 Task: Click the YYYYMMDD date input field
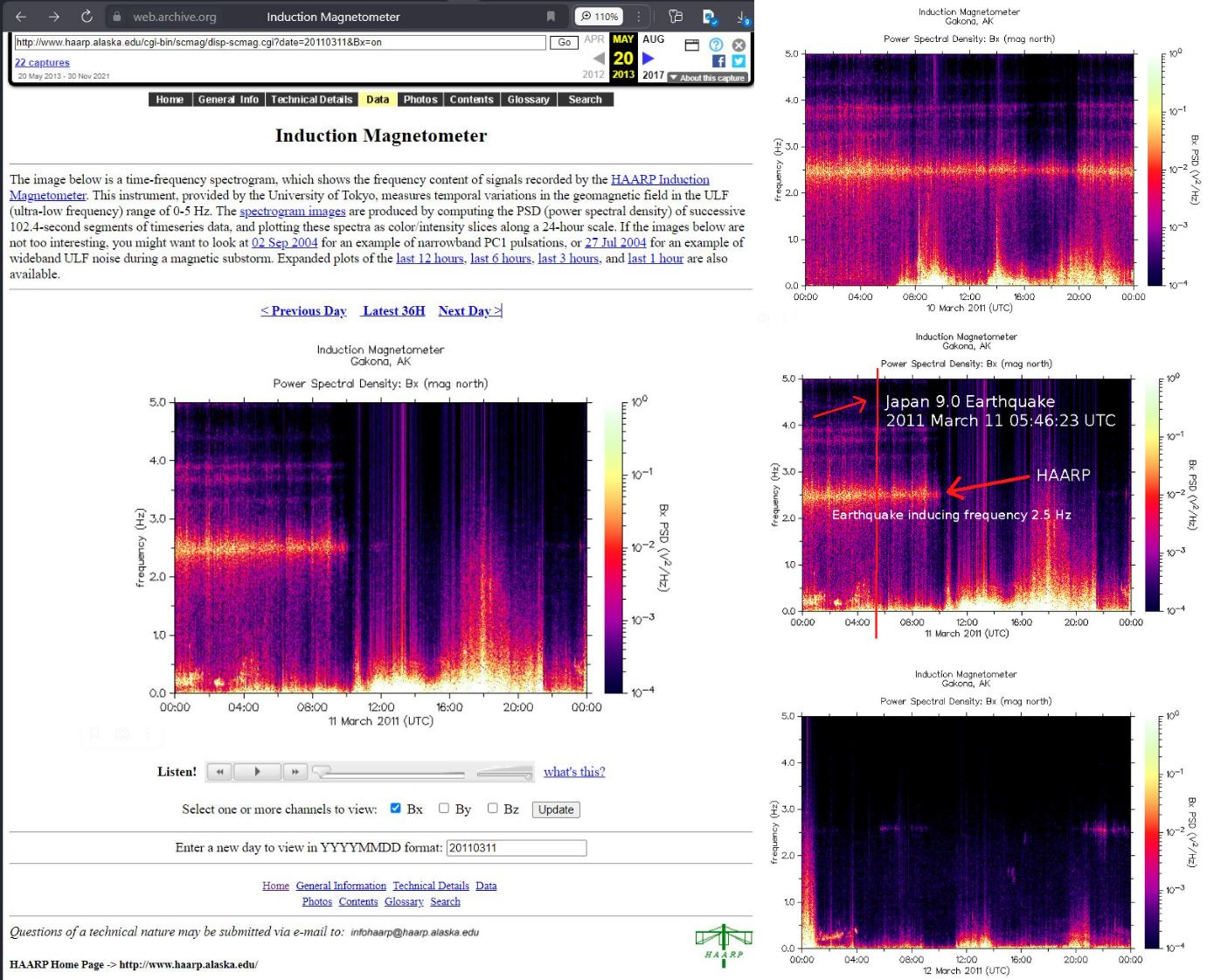click(x=517, y=847)
